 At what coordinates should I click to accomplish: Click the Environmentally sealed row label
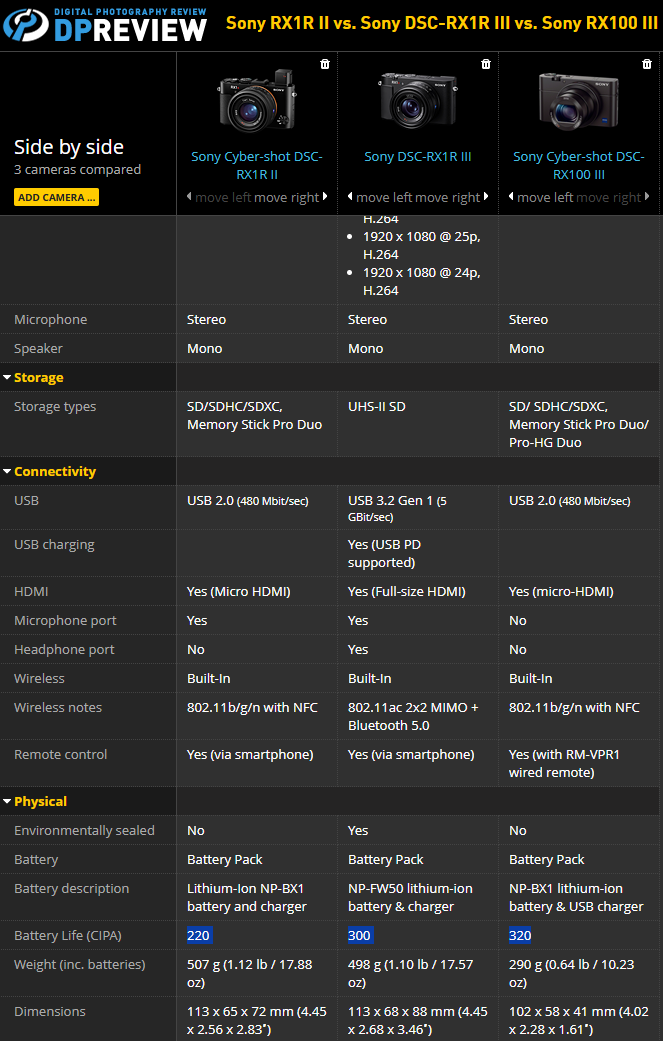pyautogui.click(x=84, y=831)
